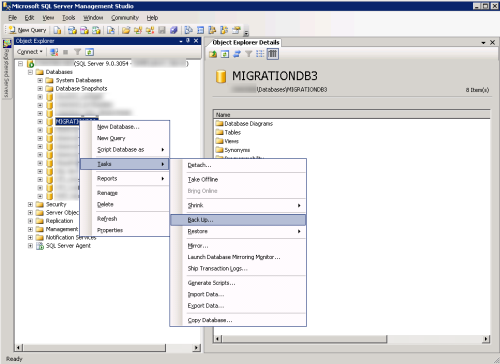Open the Community menu
Image resolution: width=500 pixels, height=364 pixels.
pyautogui.click(x=125, y=18)
